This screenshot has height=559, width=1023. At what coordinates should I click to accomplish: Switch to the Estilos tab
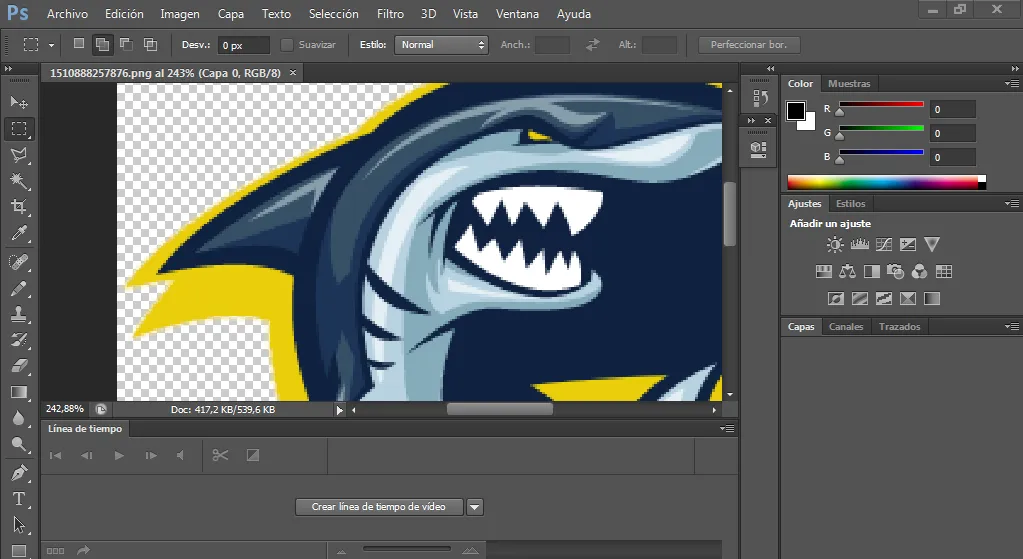pyautogui.click(x=850, y=204)
